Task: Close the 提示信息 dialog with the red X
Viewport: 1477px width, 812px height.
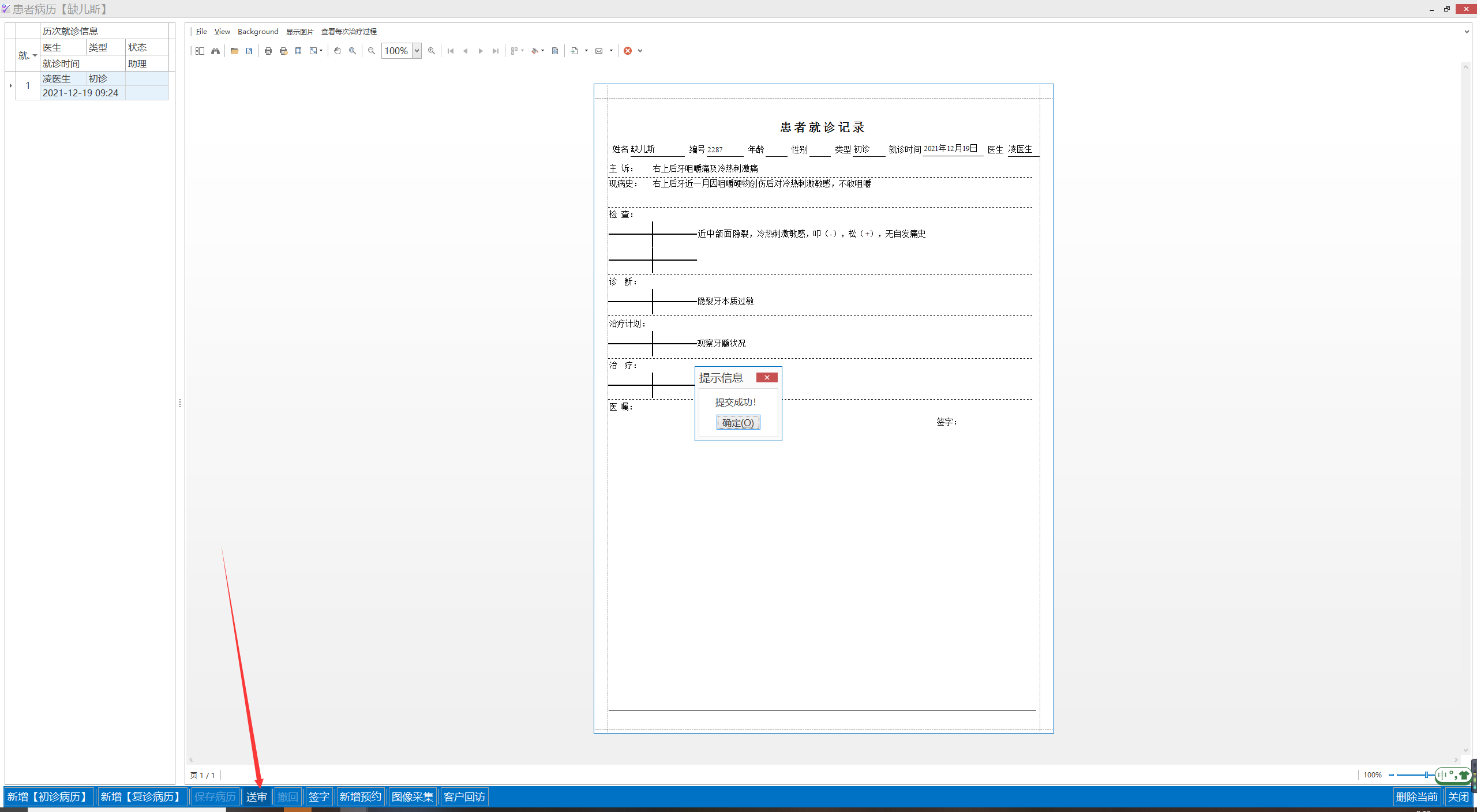Action: point(767,378)
